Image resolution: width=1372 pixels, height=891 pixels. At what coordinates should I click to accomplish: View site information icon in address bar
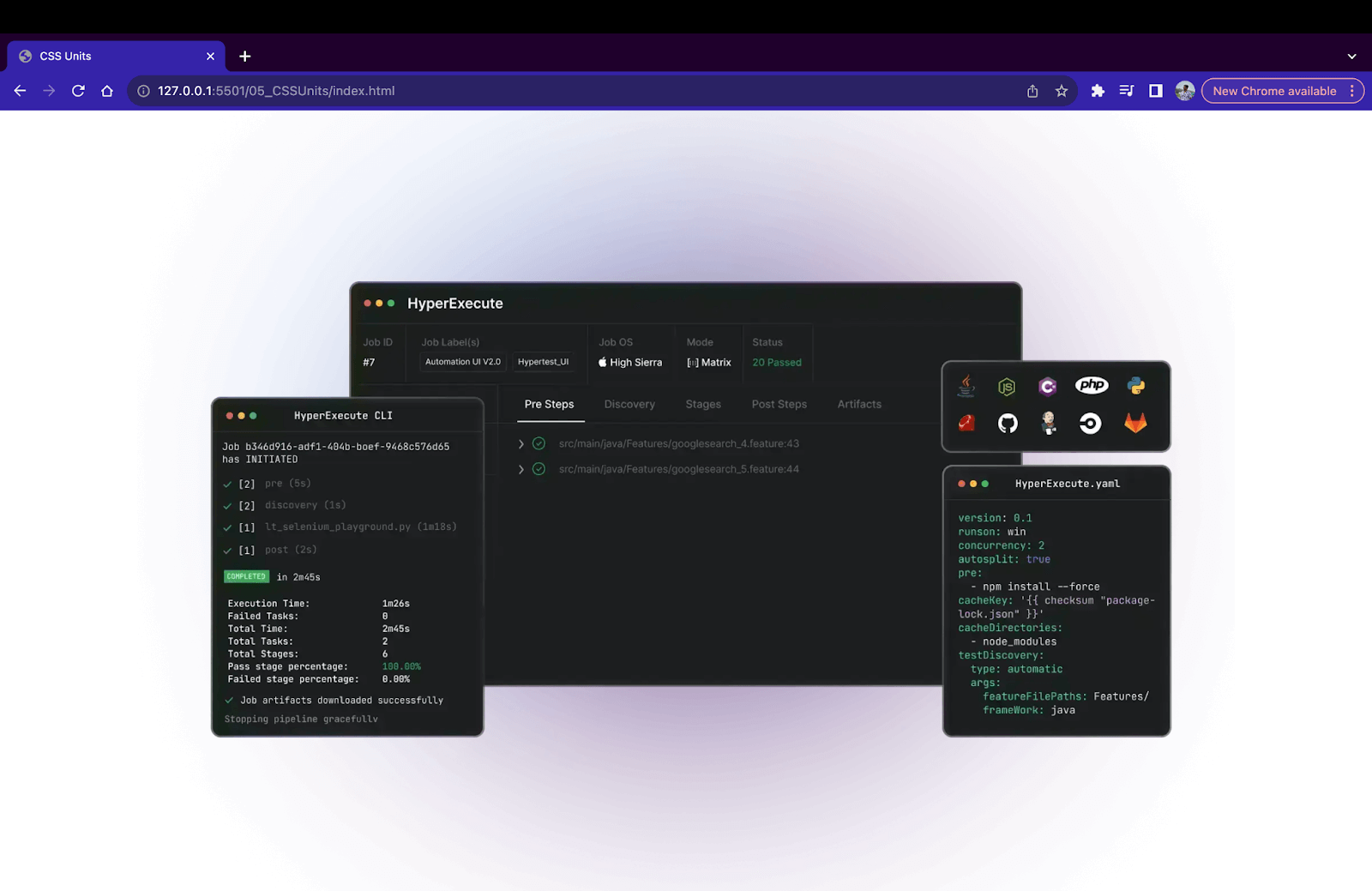pyautogui.click(x=143, y=91)
